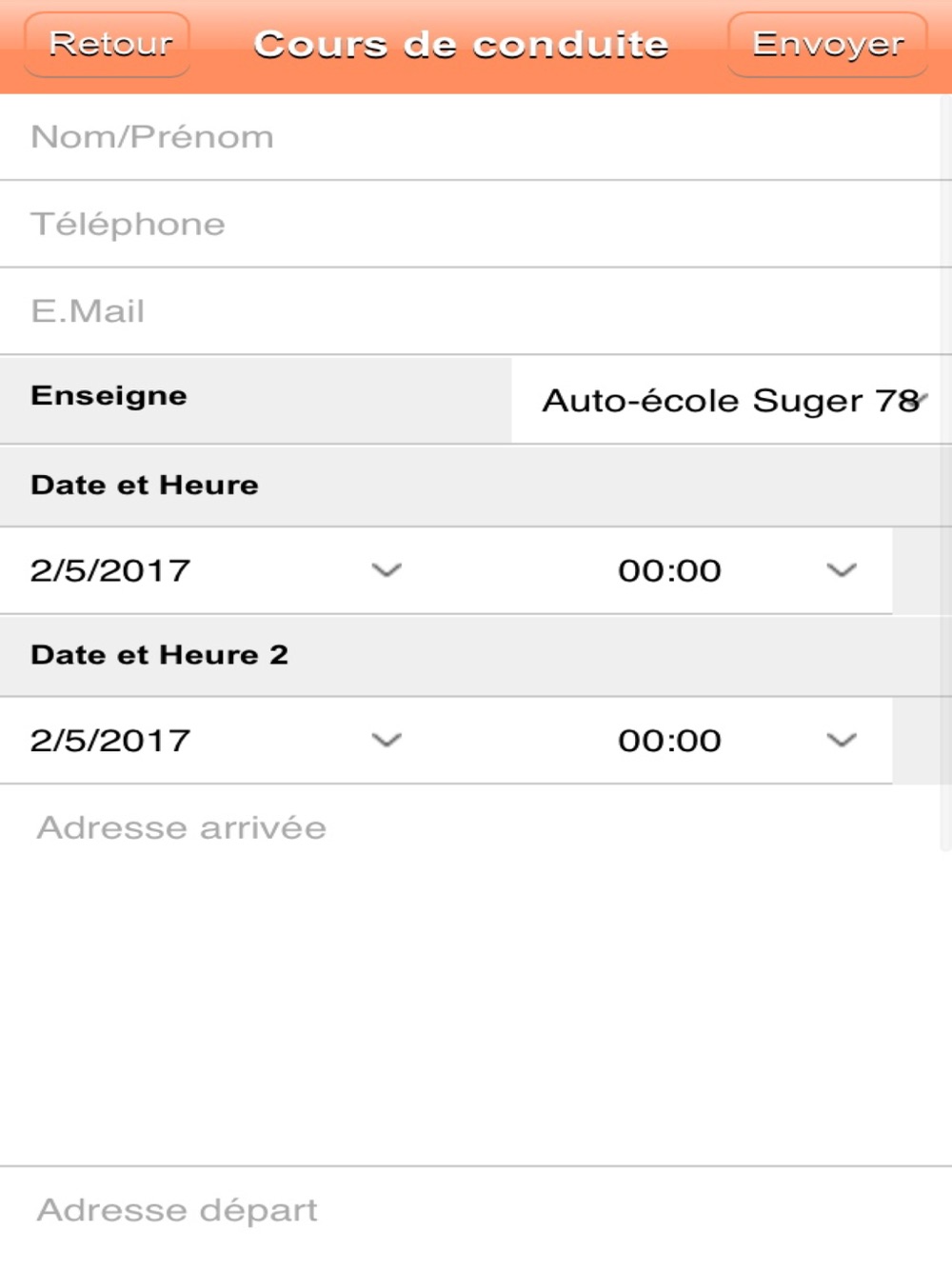
Task: Click the first Date et Heure section header
Action: click(145, 485)
